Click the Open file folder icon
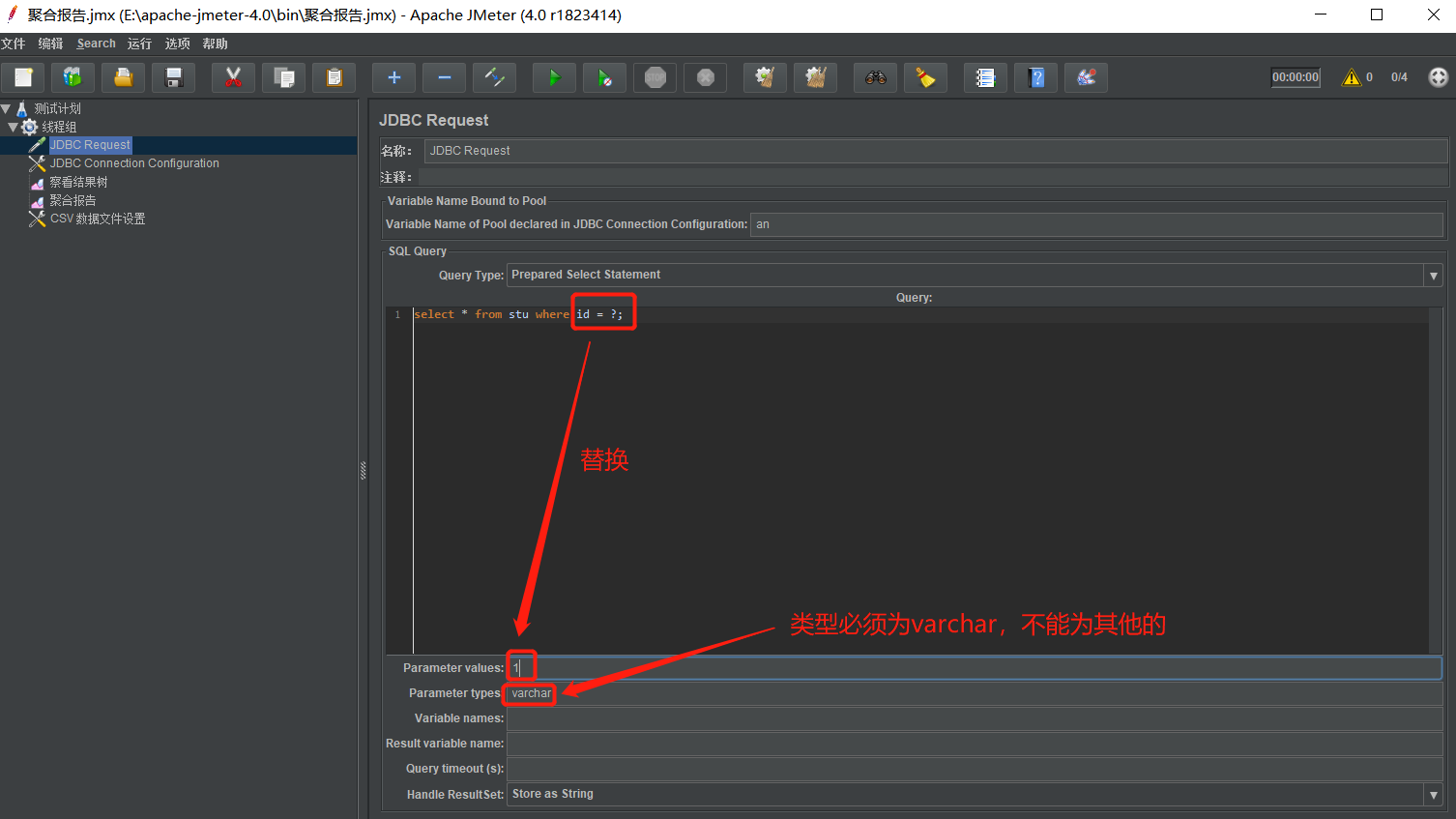1456x819 pixels. tap(124, 77)
